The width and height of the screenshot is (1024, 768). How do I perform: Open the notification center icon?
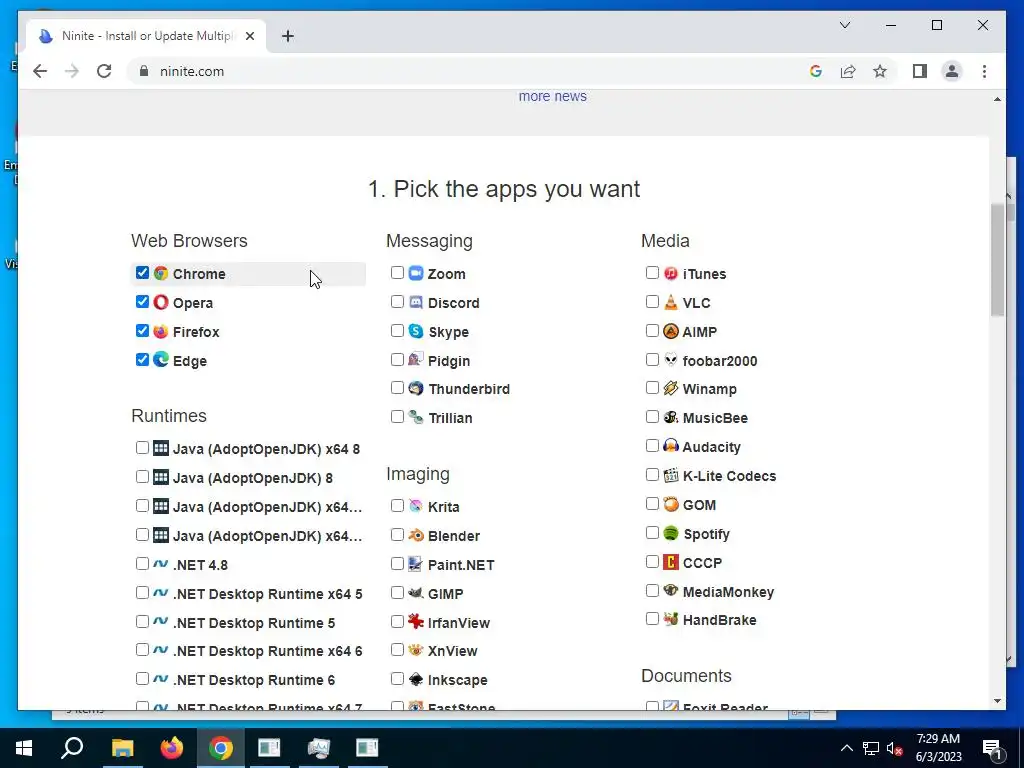[x=993, y=748]
